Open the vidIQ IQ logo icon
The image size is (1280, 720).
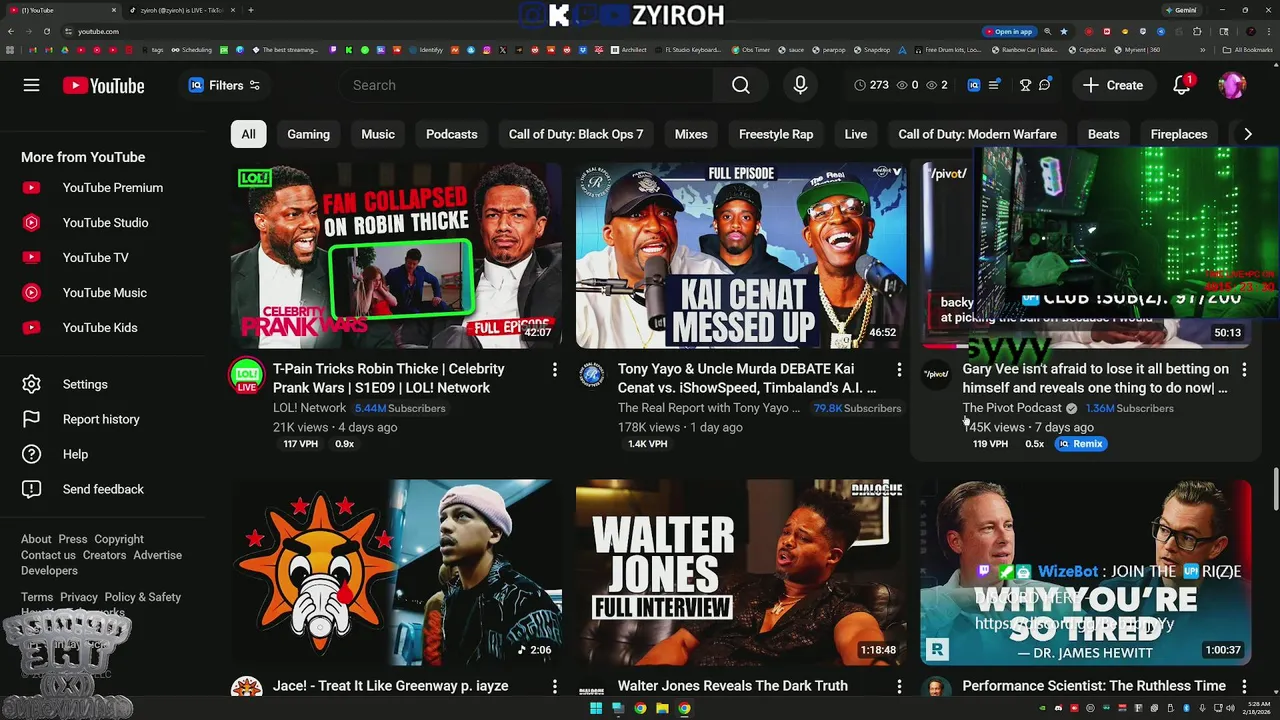tap(973, 85)
